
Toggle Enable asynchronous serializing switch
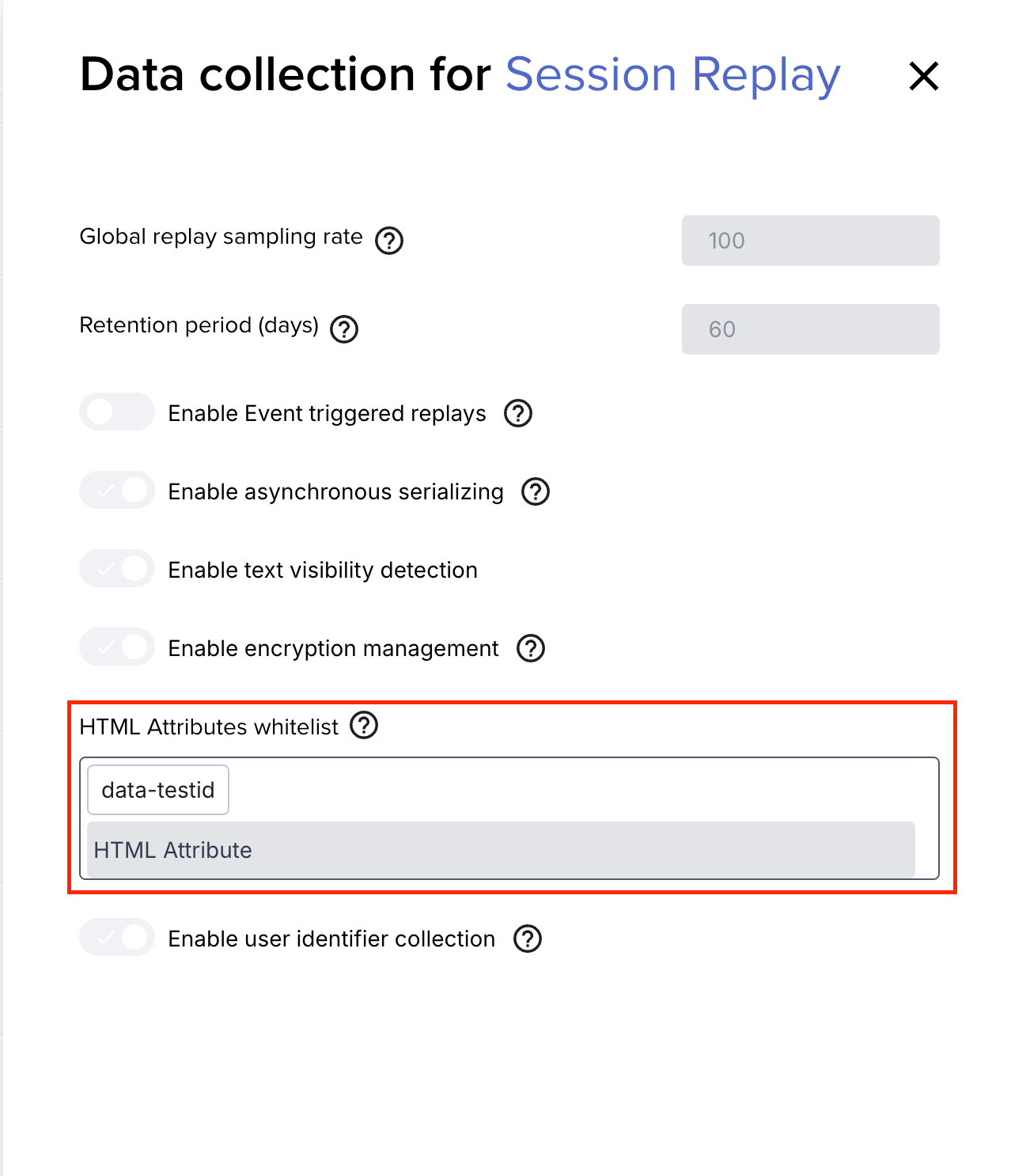click(x=117, y=490)
